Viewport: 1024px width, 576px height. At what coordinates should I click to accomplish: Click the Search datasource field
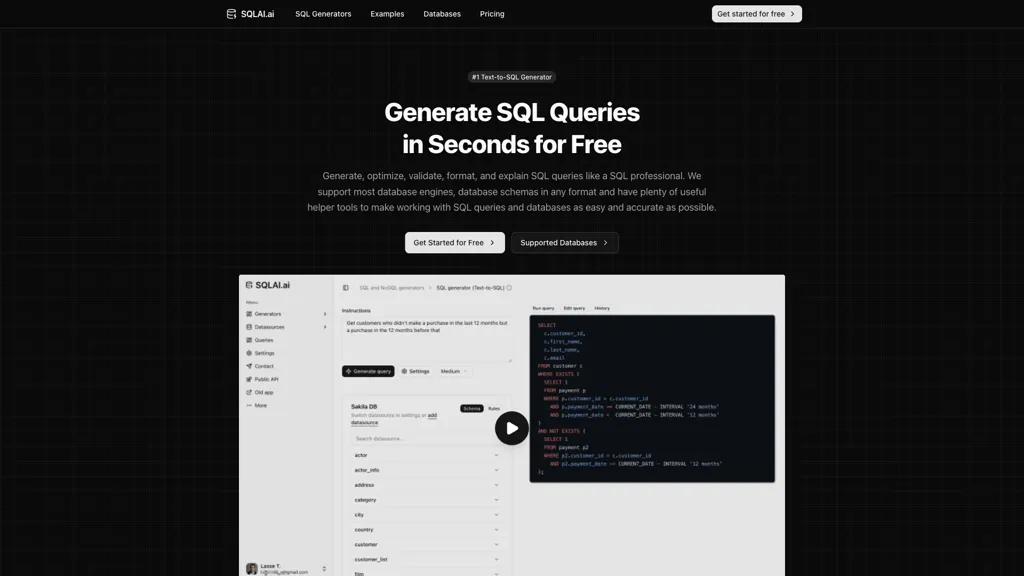point(425,438)
